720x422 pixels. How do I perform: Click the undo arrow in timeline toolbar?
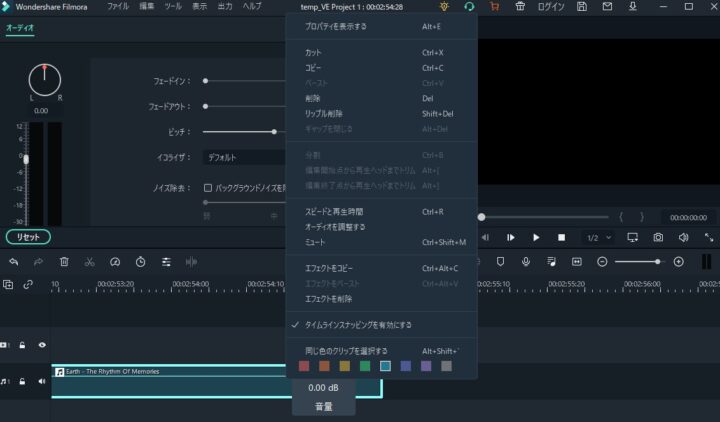(x=13, y=261)
